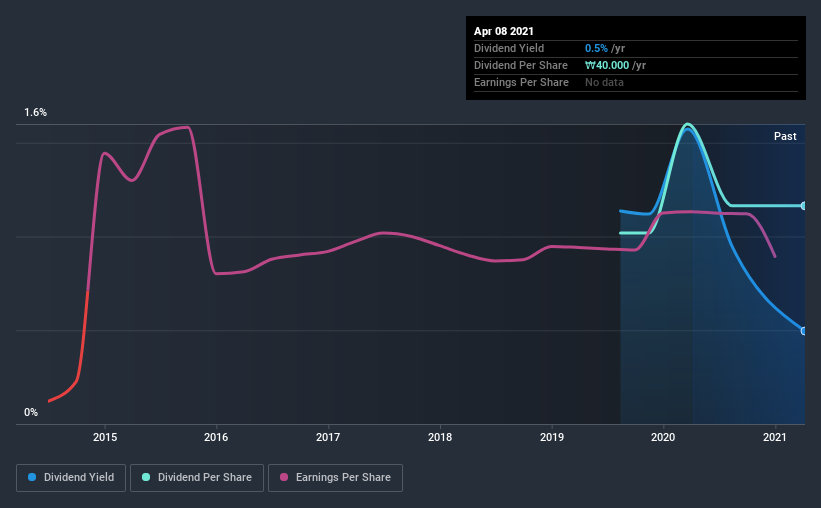Click the pink Earnings Per Share legend dot
This screenshot has width=821, height=508.
[284, 477]
